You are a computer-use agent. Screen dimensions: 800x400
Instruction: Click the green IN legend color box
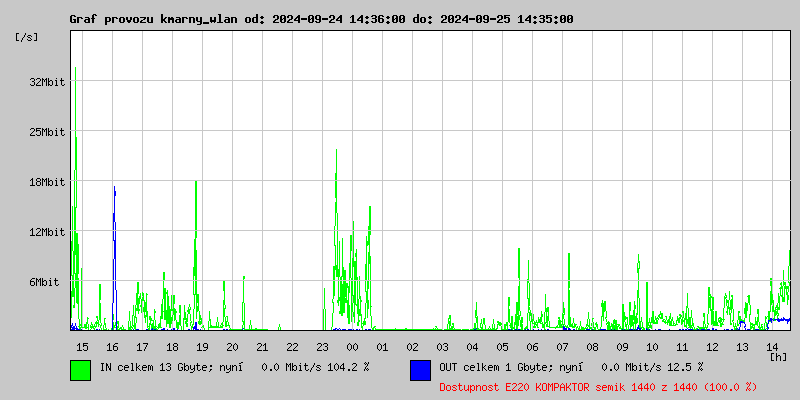point(81,370)
